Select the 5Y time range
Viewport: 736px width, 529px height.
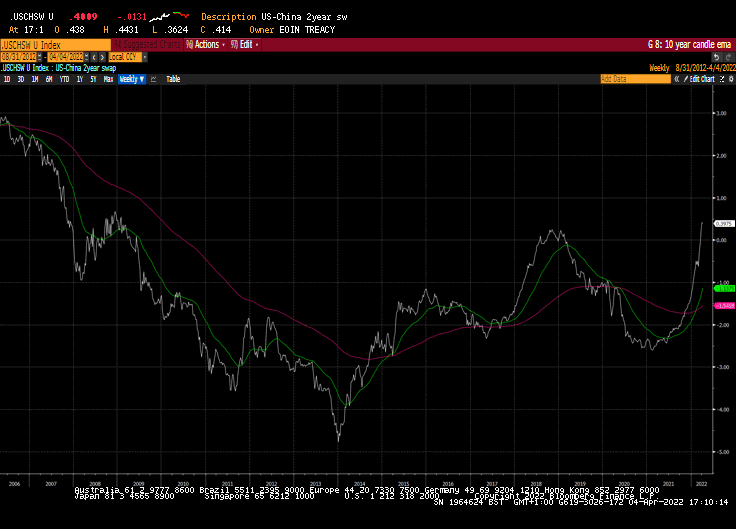[x=93, y=78]
